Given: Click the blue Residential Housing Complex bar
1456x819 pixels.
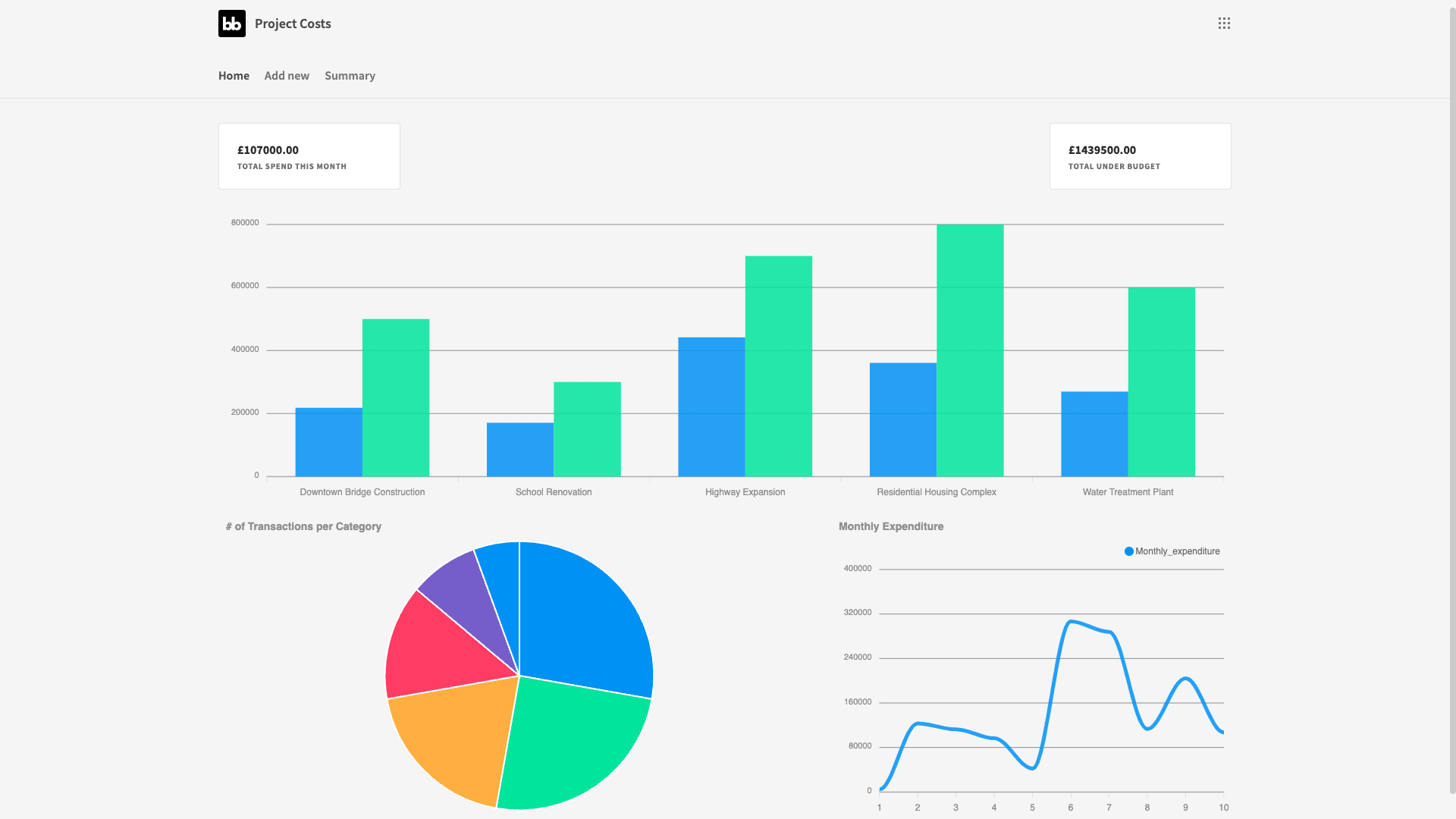Looking at the screenshot, I should coord(903,419).
